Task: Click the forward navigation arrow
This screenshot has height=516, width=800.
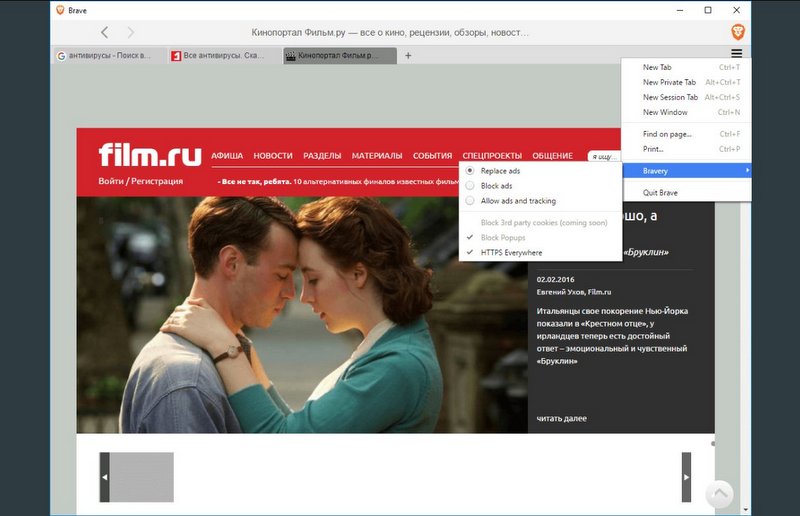Action: click(131, 33)
